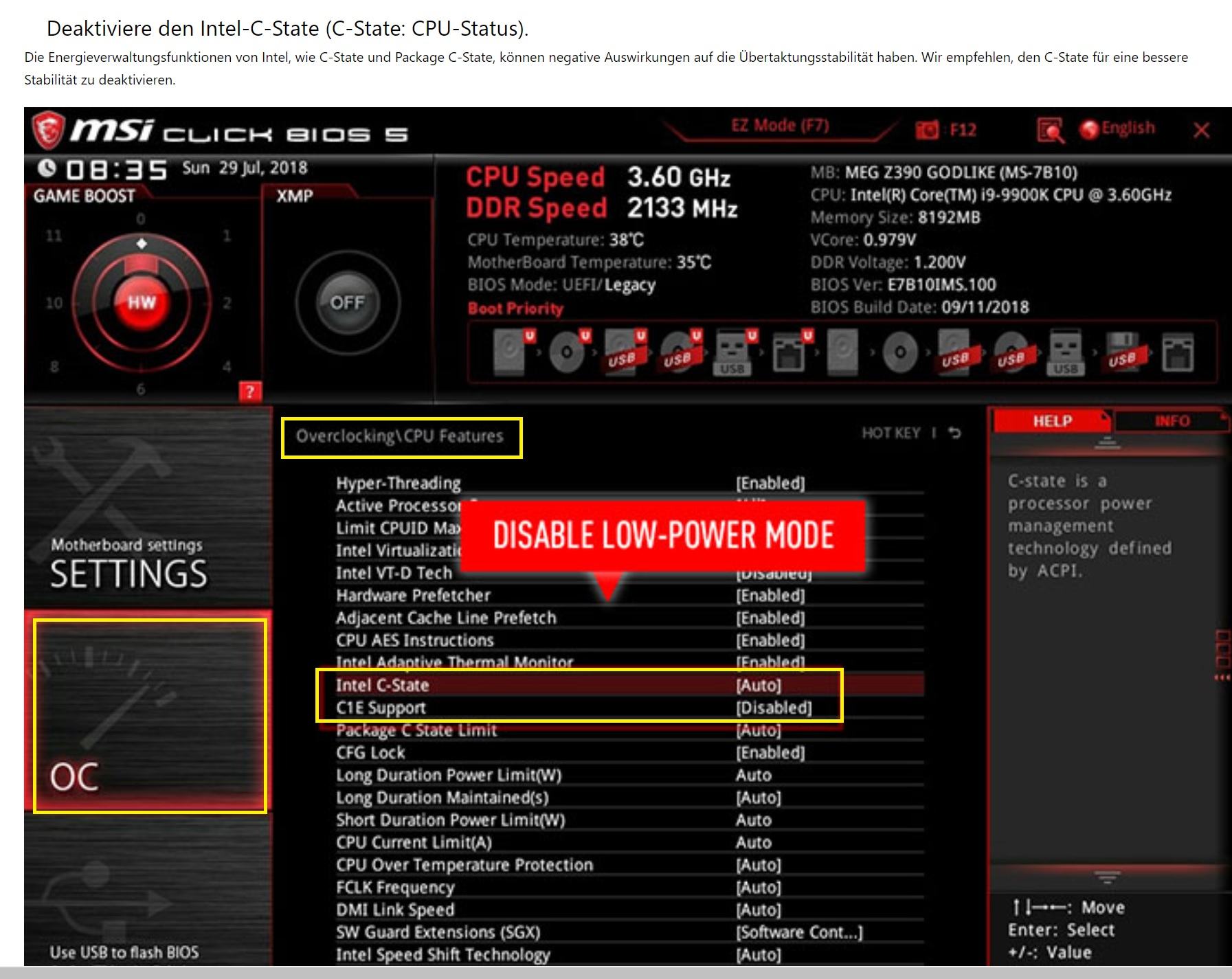Click the date Sun 29 Jul, 2018
Image resolution: width=1232 pixels, height=979 pixels.
tap(245, 168)
